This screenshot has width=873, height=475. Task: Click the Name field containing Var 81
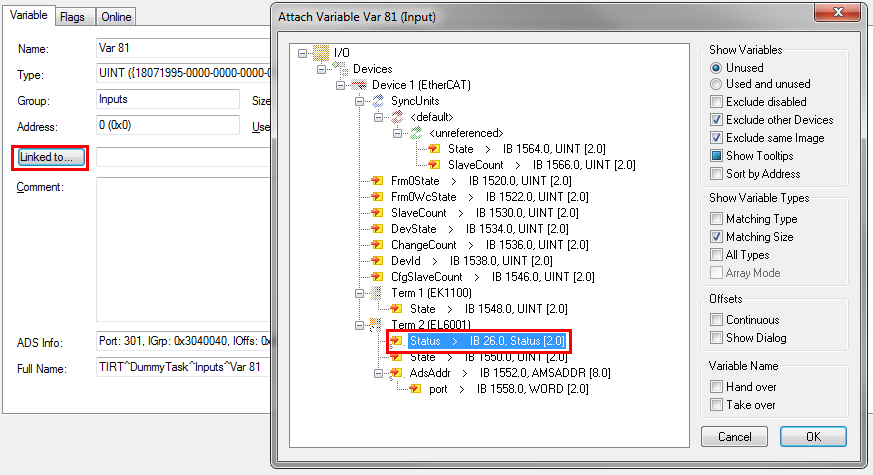pos(183,48)
